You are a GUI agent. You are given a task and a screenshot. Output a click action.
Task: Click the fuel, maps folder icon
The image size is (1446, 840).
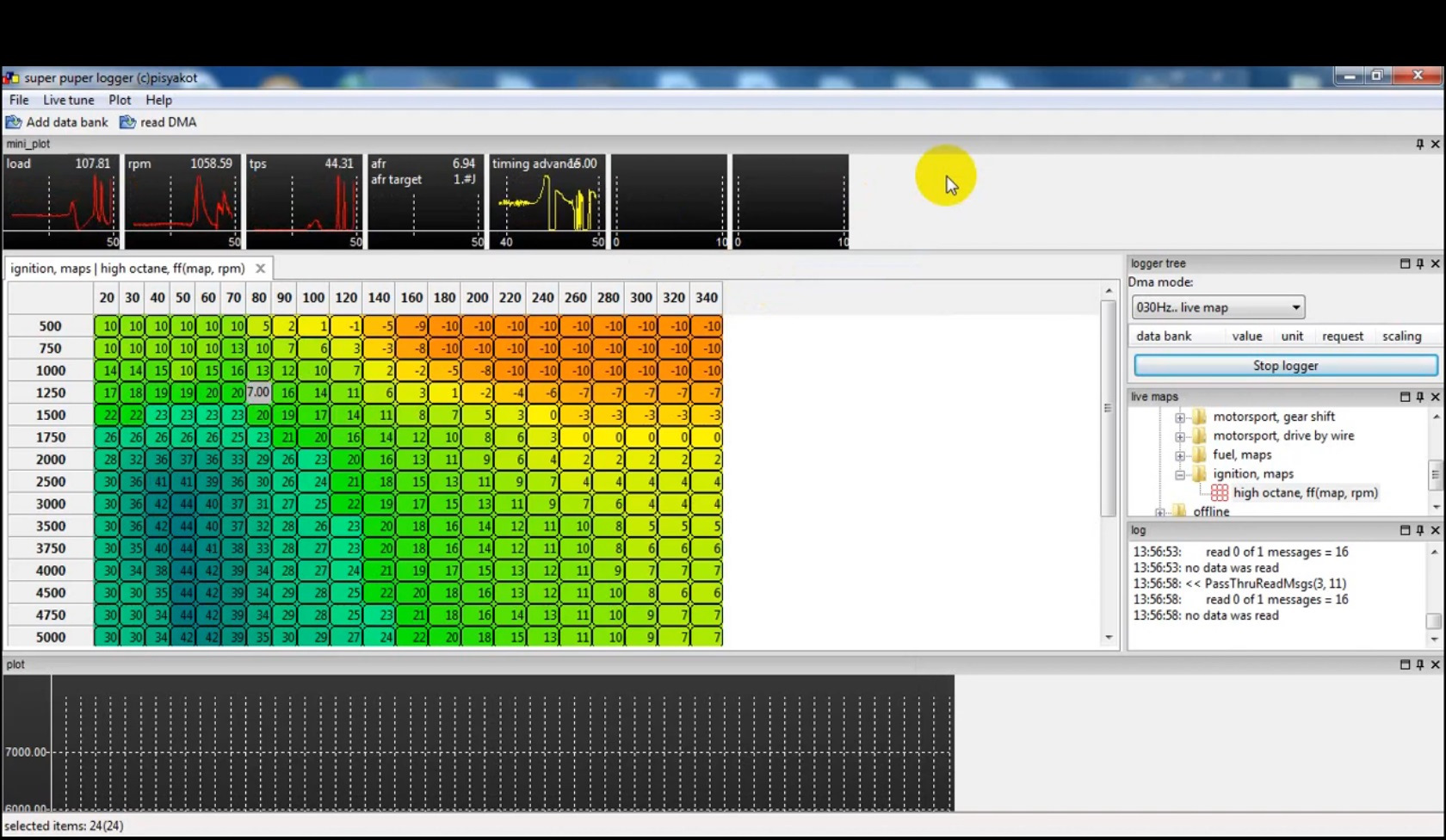click(1199, 454)
